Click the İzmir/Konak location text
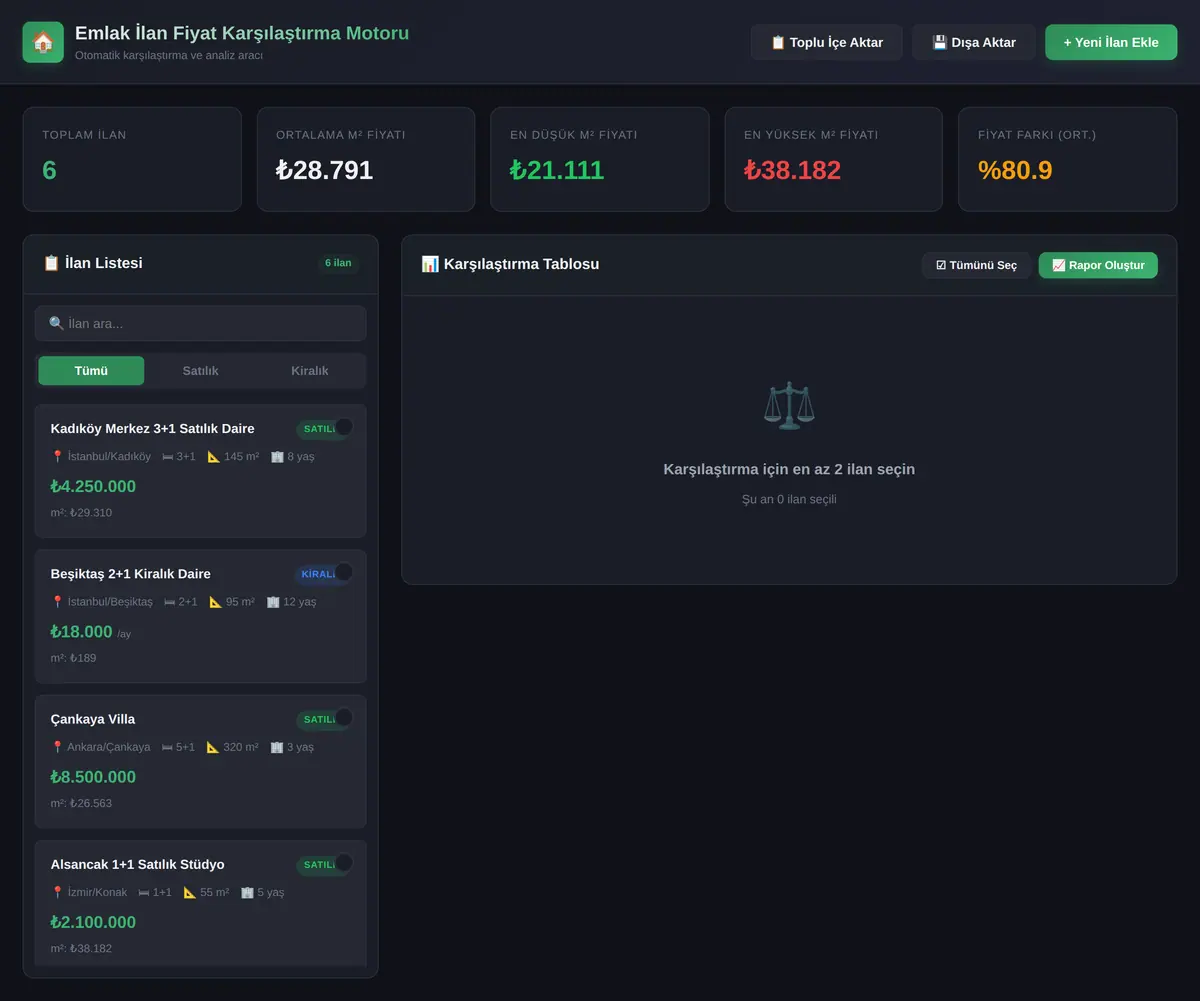This screenshot has height=1001, width=1200. 97,892
